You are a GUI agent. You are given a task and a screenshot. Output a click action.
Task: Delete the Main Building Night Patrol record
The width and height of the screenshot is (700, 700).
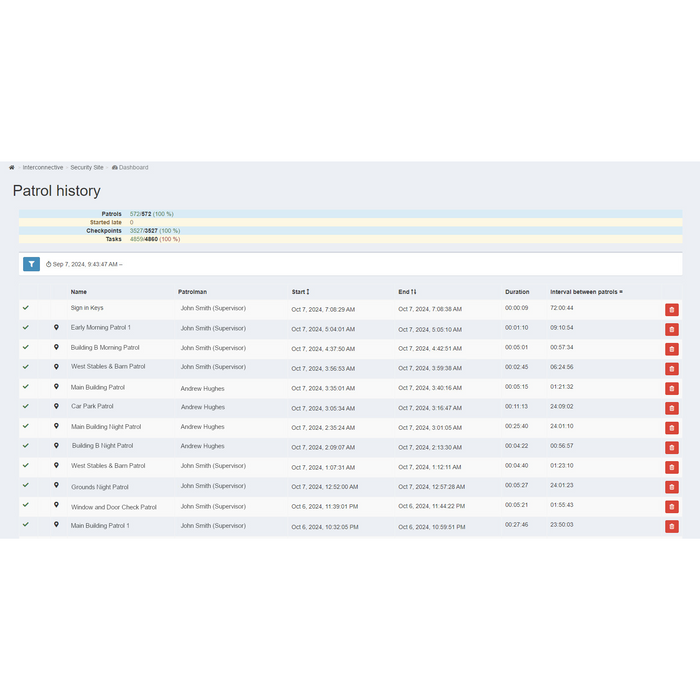(x=672, y=428)
